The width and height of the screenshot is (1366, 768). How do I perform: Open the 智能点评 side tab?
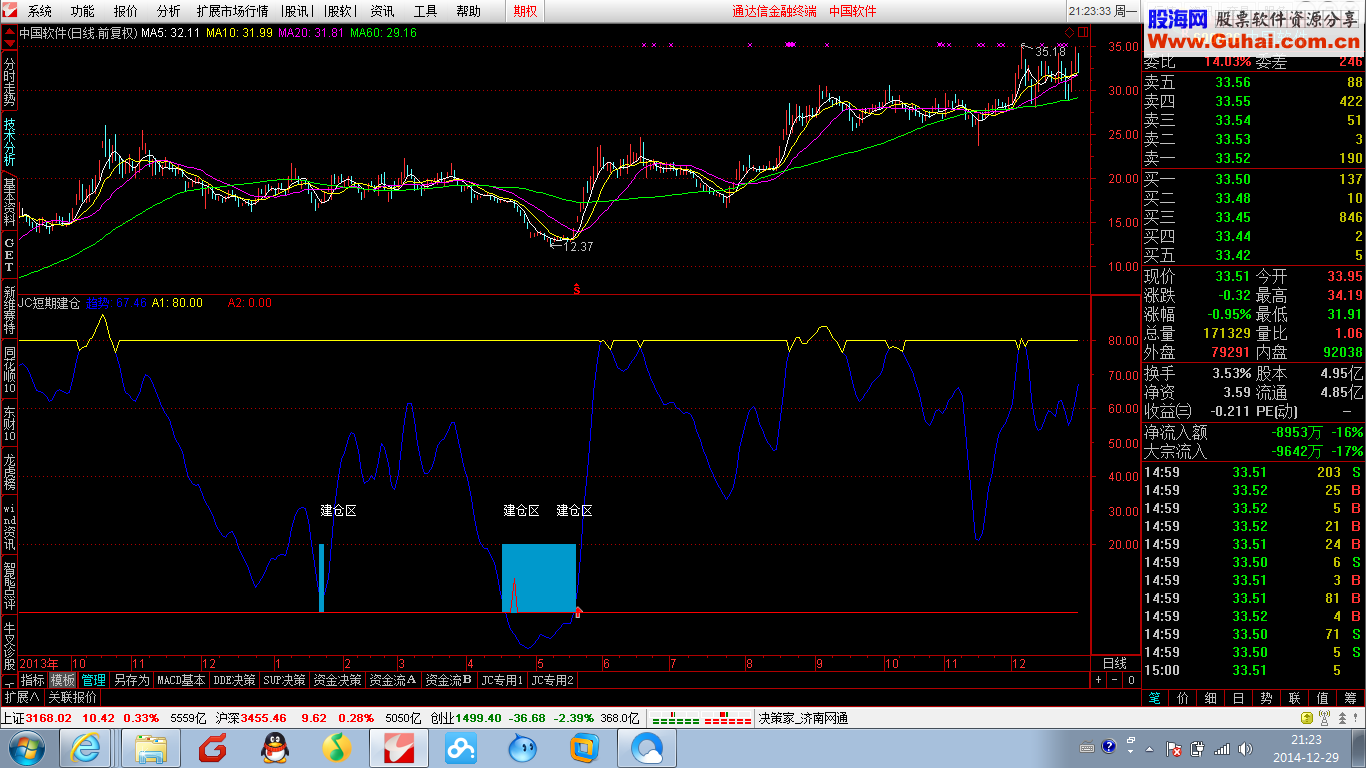9,585
